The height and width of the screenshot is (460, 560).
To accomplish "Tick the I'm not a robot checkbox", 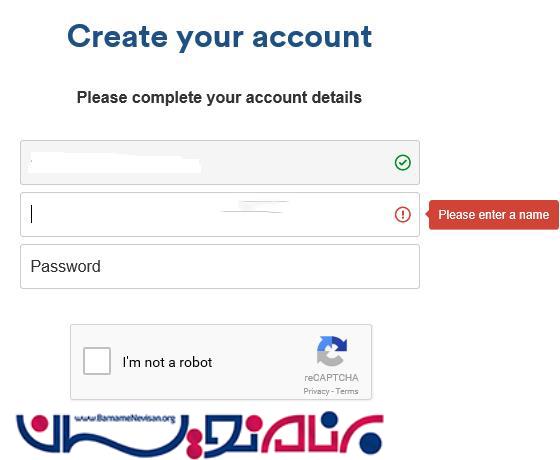I will tap(97, 361).
